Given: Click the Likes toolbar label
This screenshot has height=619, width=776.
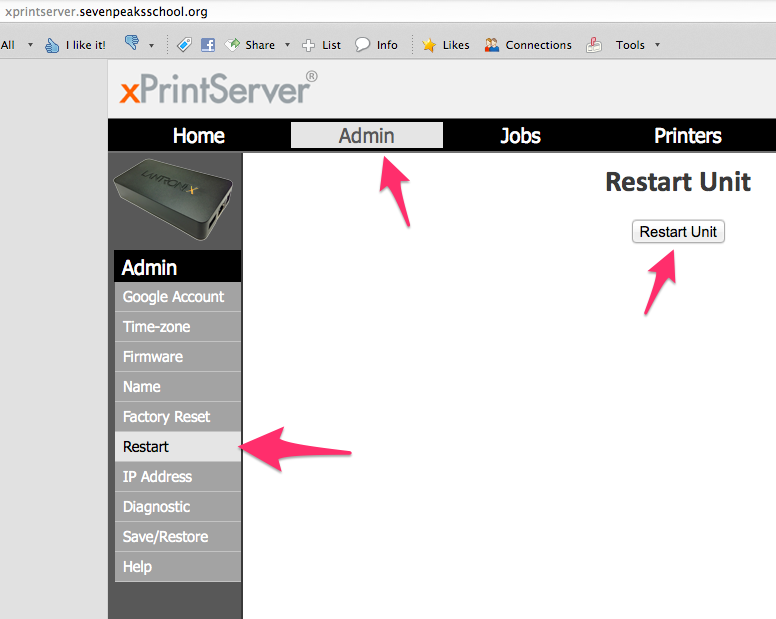Looking at the screenshot, I should 456,45.
